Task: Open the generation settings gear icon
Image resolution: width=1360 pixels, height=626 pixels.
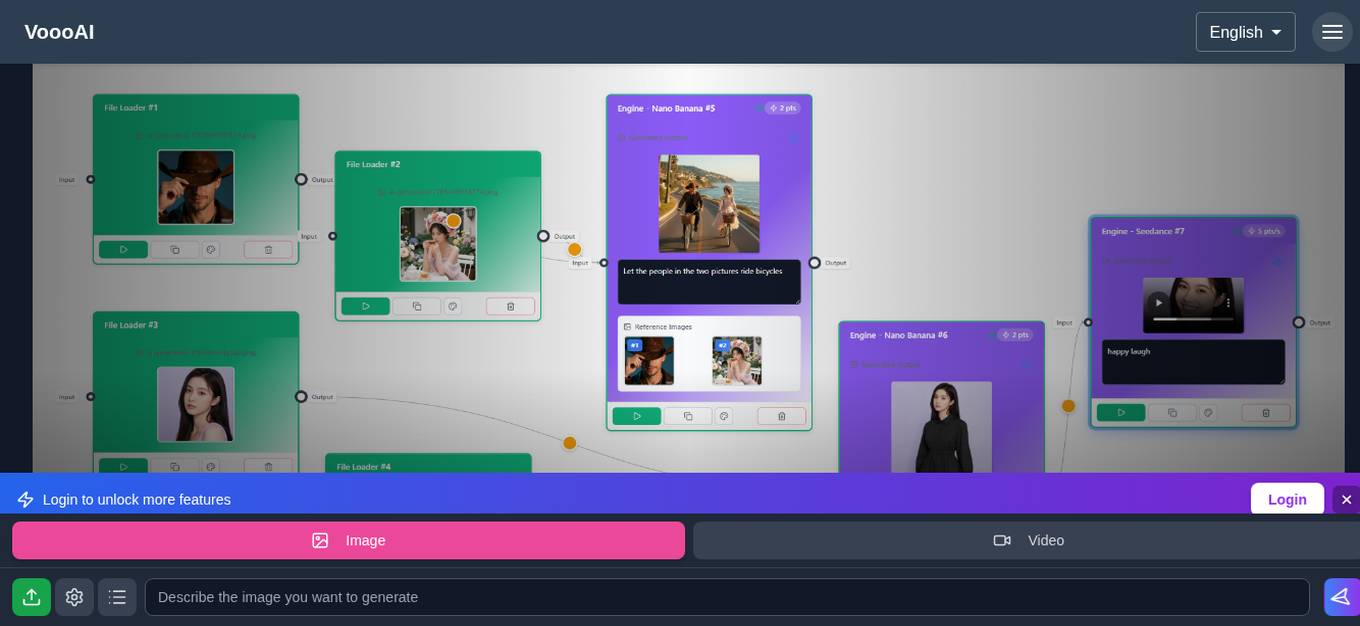Action: (74, 597)
